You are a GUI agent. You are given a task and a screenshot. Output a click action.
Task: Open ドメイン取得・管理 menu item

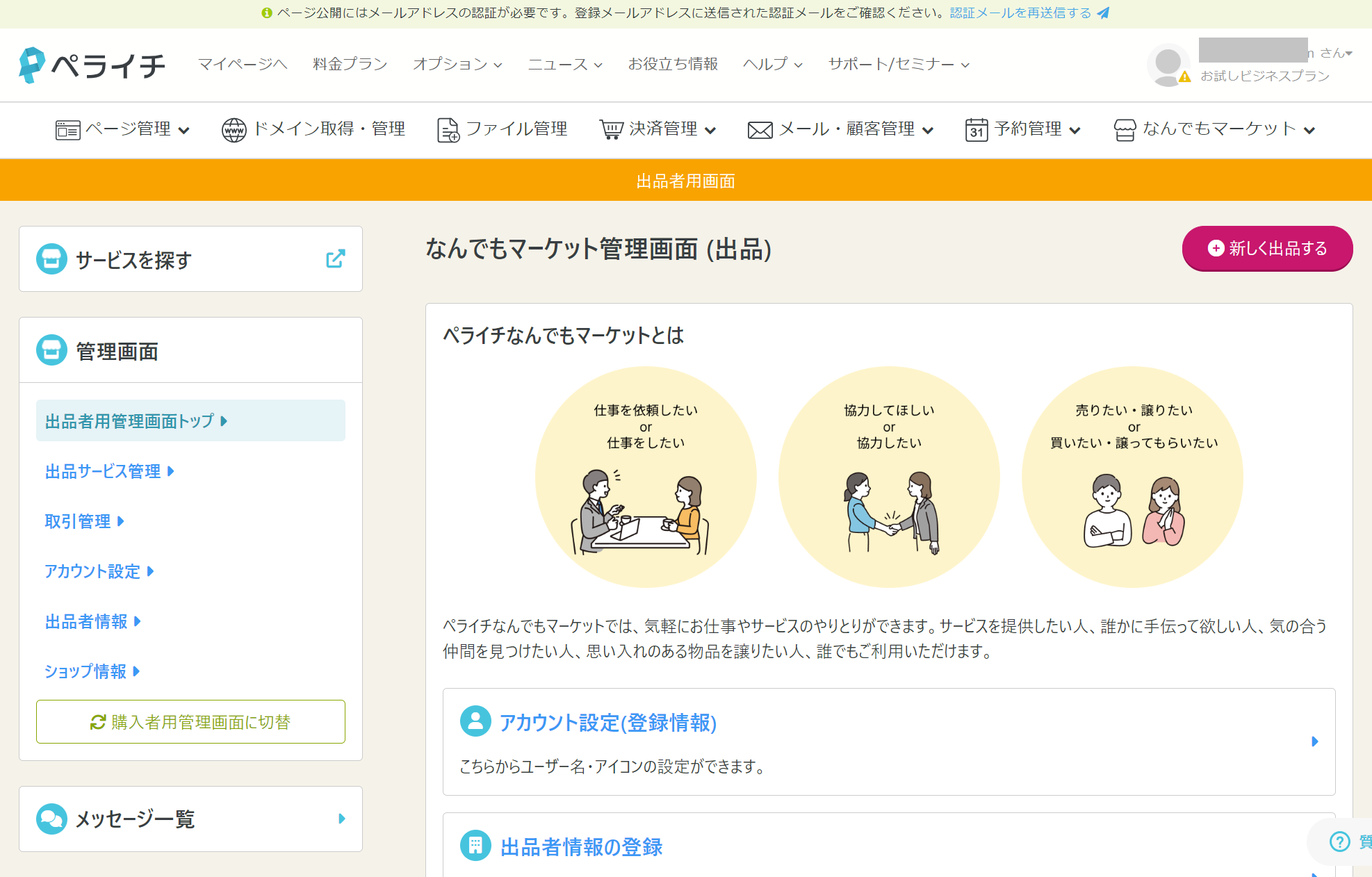(x=313, y=129)
